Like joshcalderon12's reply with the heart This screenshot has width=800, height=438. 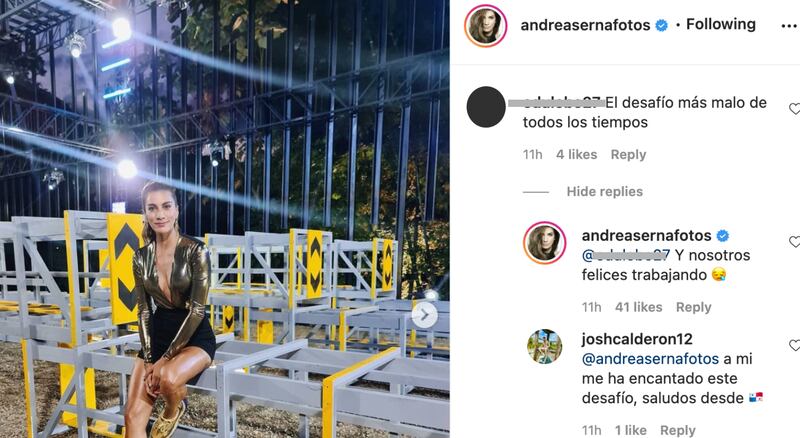coord(794,345)
